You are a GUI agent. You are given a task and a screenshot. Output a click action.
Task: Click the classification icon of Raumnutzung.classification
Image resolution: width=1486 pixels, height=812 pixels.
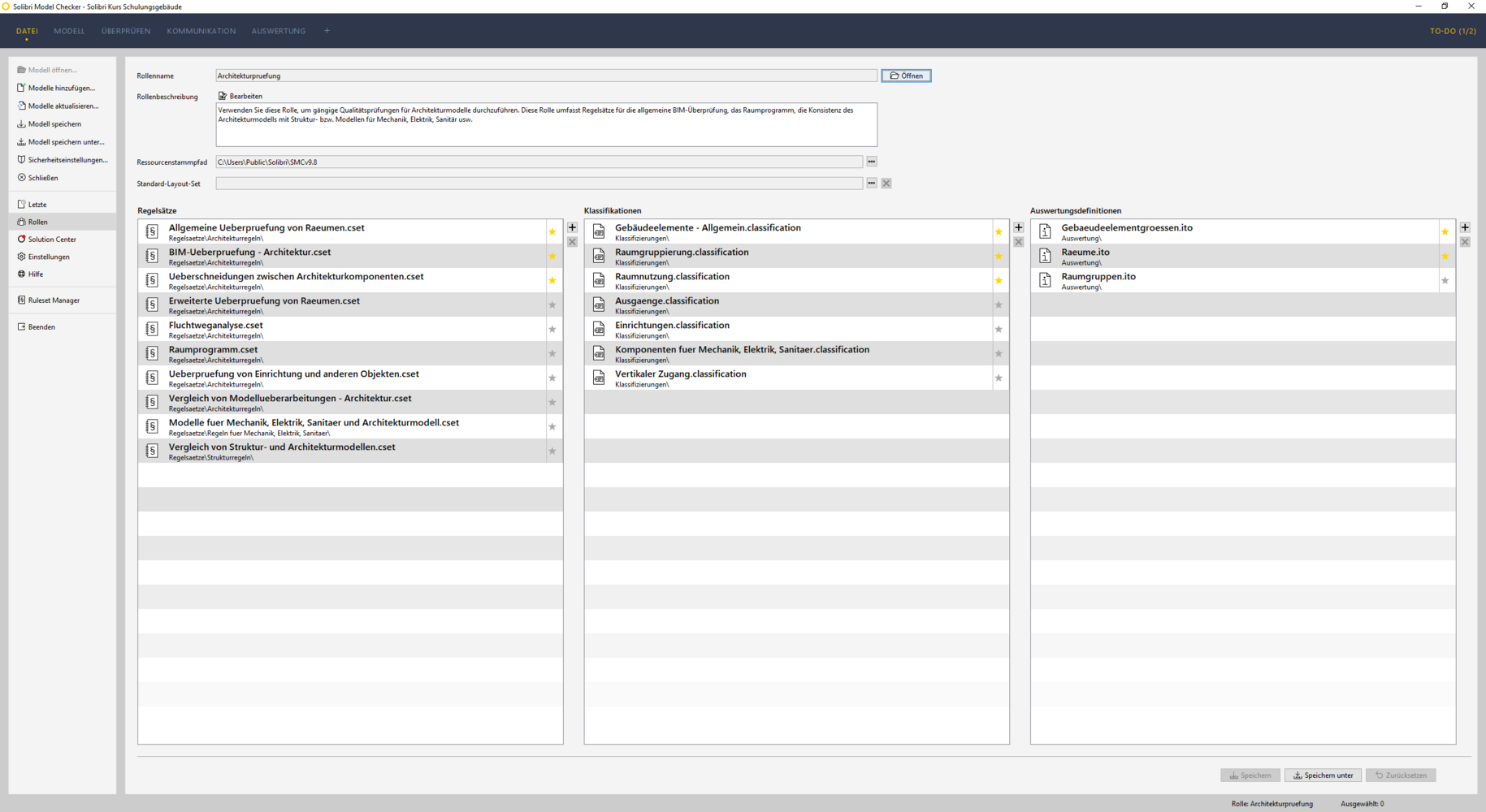599,280
